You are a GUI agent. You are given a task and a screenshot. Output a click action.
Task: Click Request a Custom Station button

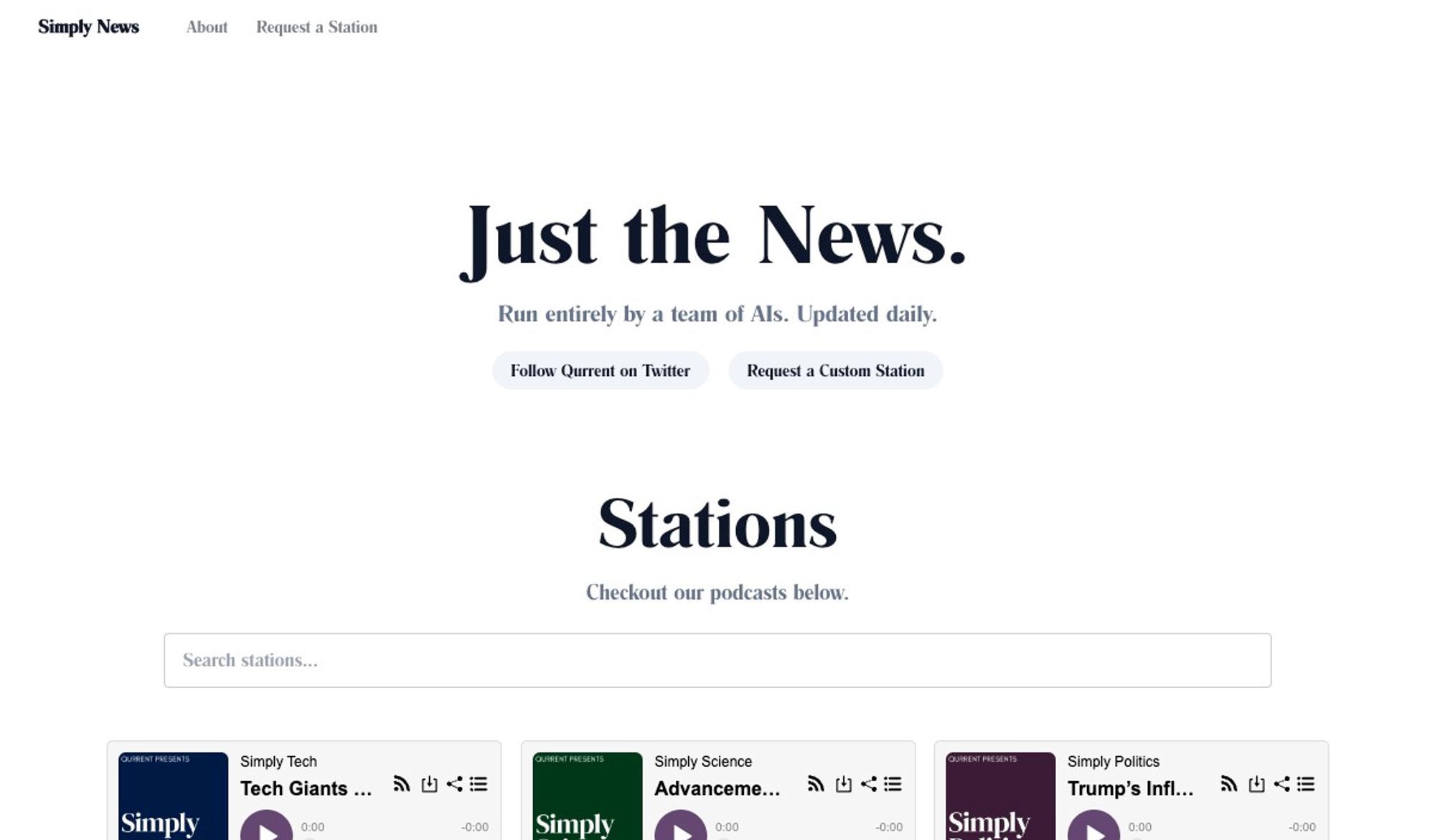(836, 371)
